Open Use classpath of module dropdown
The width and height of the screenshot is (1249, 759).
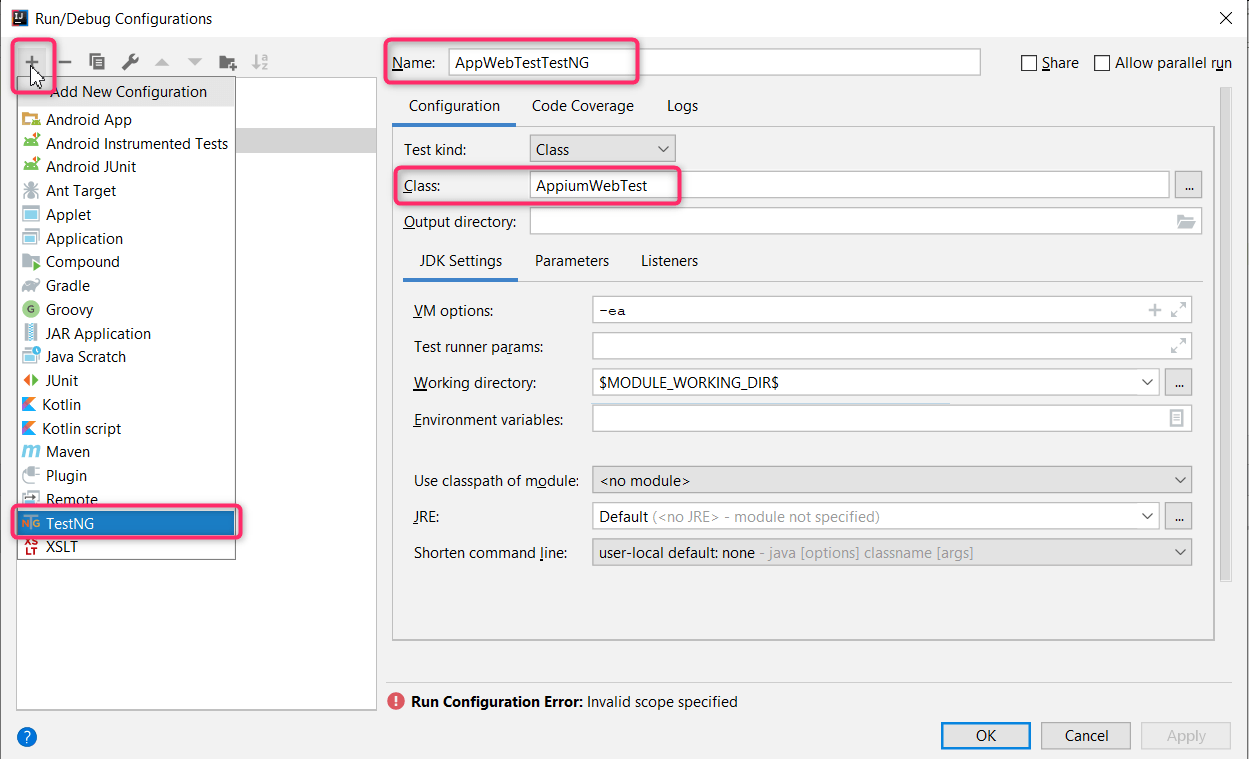click(x=891, y=480)
